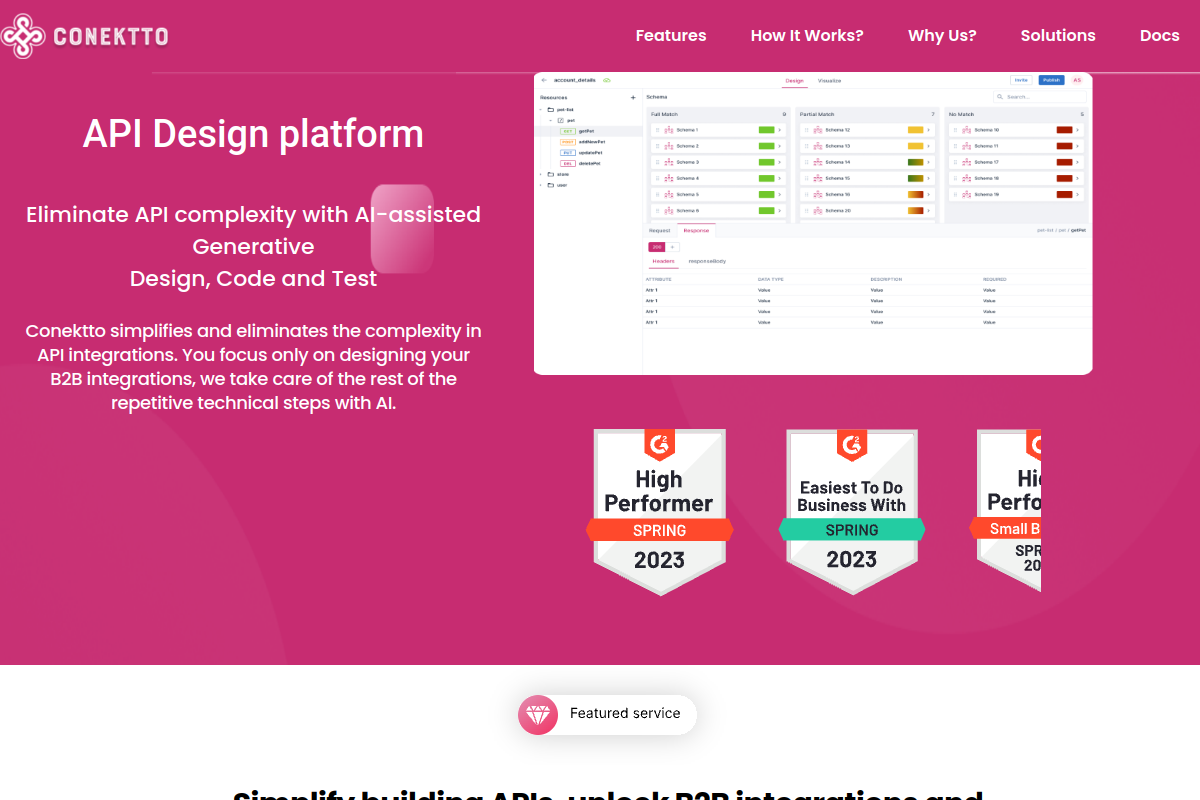Go to the Why Us? section
This screenshot has height=800, width=1200.
(942, 35)
